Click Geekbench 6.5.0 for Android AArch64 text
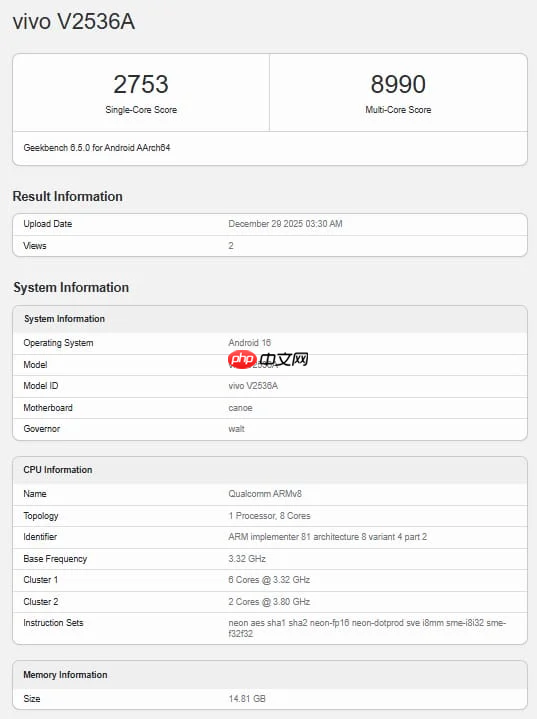This screenshot has height=719, width=537. pos(97,148)
